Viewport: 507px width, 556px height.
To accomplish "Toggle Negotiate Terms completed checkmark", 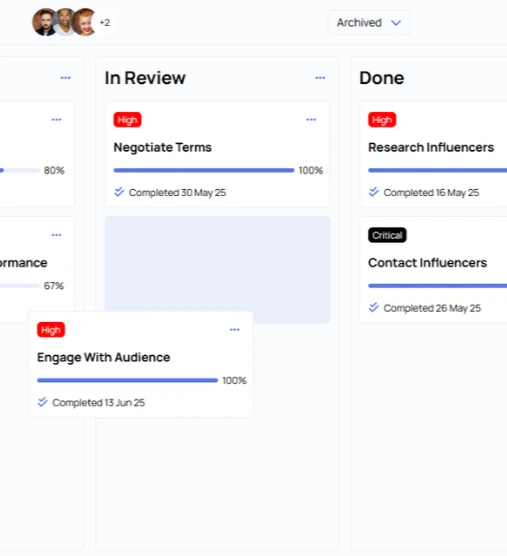I will (119, 192).
